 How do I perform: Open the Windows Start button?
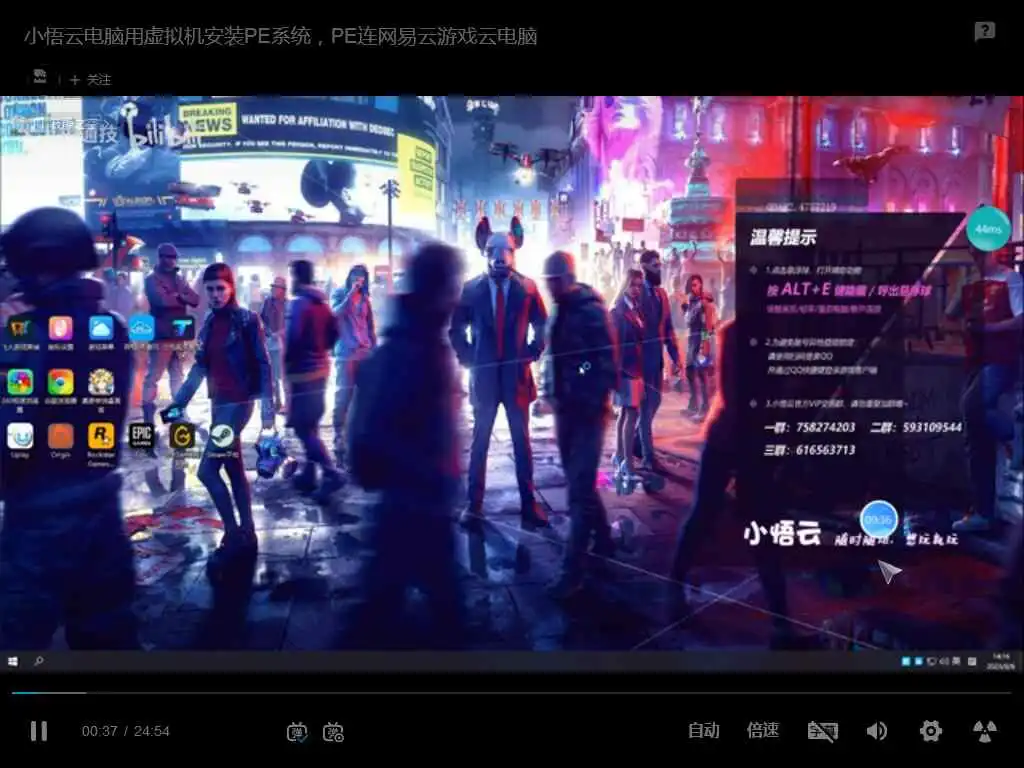12,662
